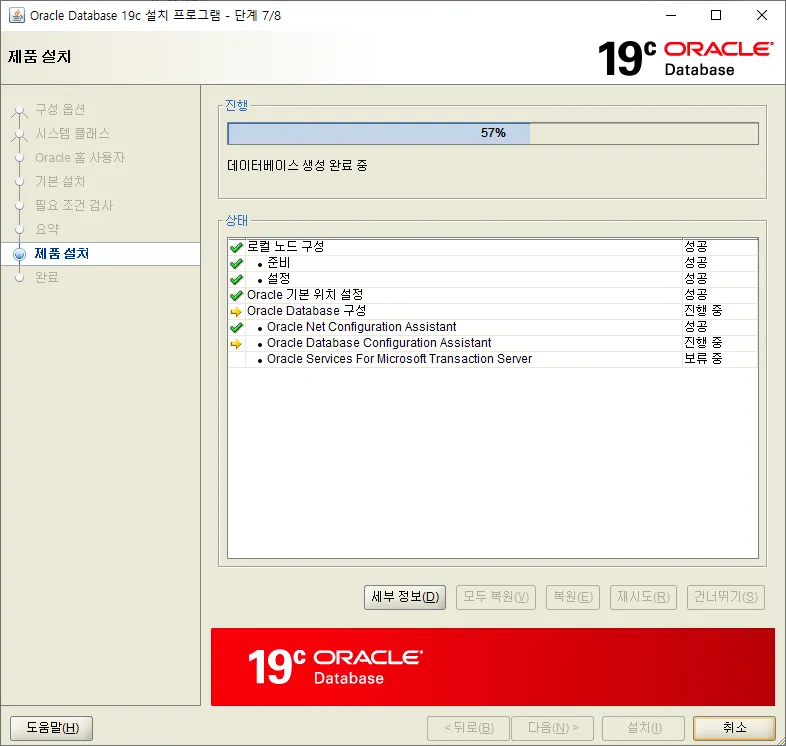The image size is (786, 746).
Task: Select 구성 옵션 step in sidebar
Action: pos(60,109)
